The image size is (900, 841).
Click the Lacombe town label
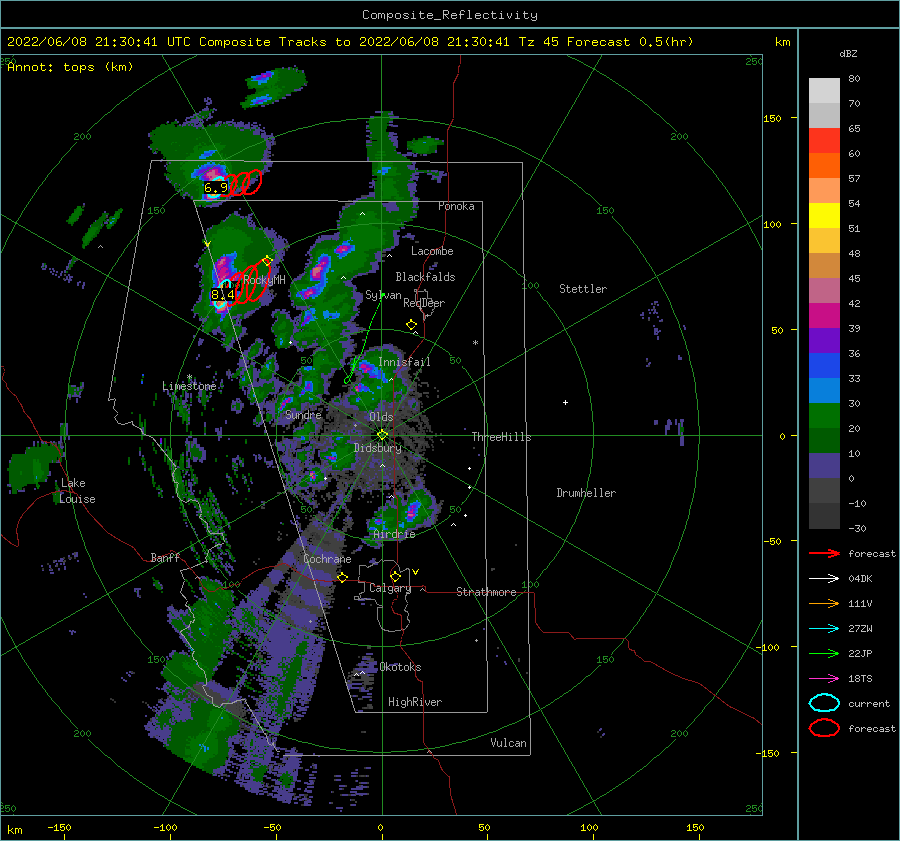[x=432, y=251]
